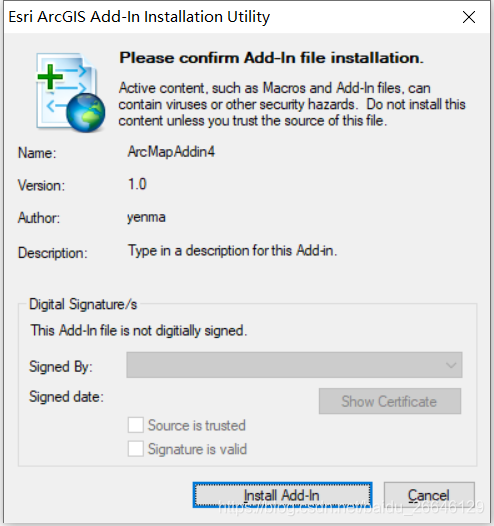
Task: Click the version value 1.0
Action: pos(137,184)
